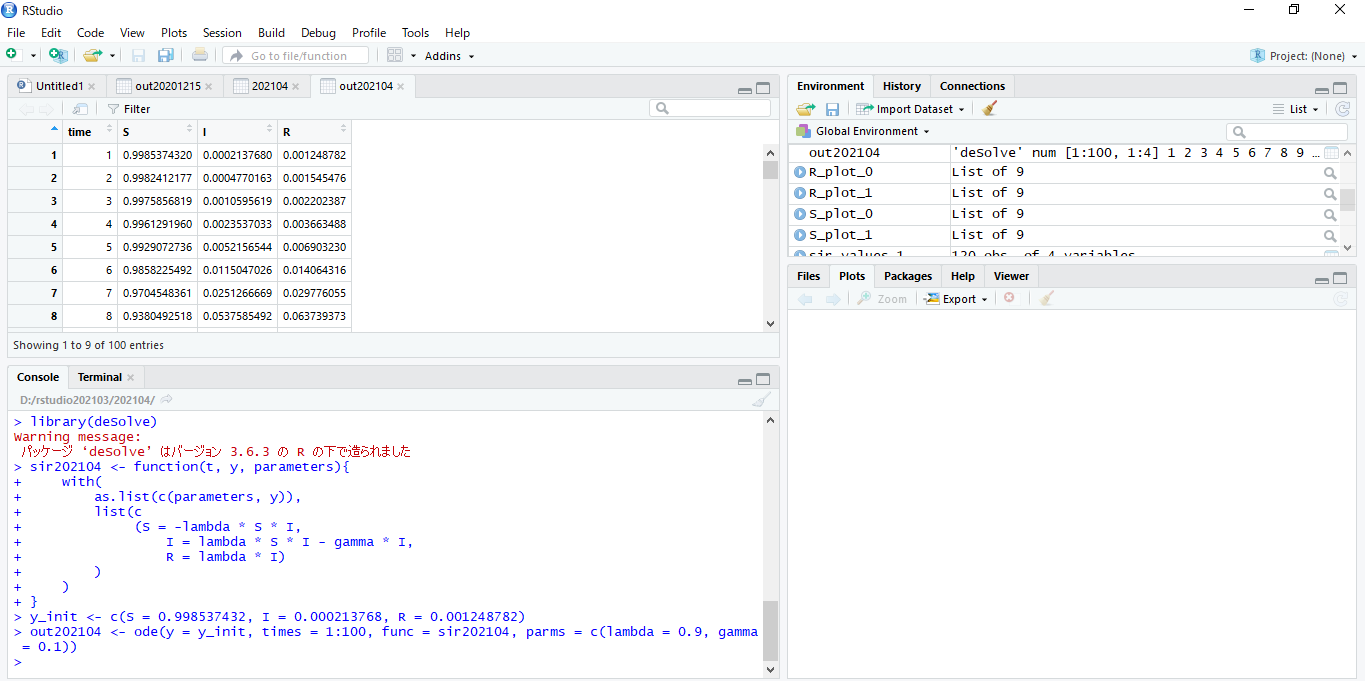Toggle the Filter option in the data viewer
Screen dimensions: 1365x681
129,109
